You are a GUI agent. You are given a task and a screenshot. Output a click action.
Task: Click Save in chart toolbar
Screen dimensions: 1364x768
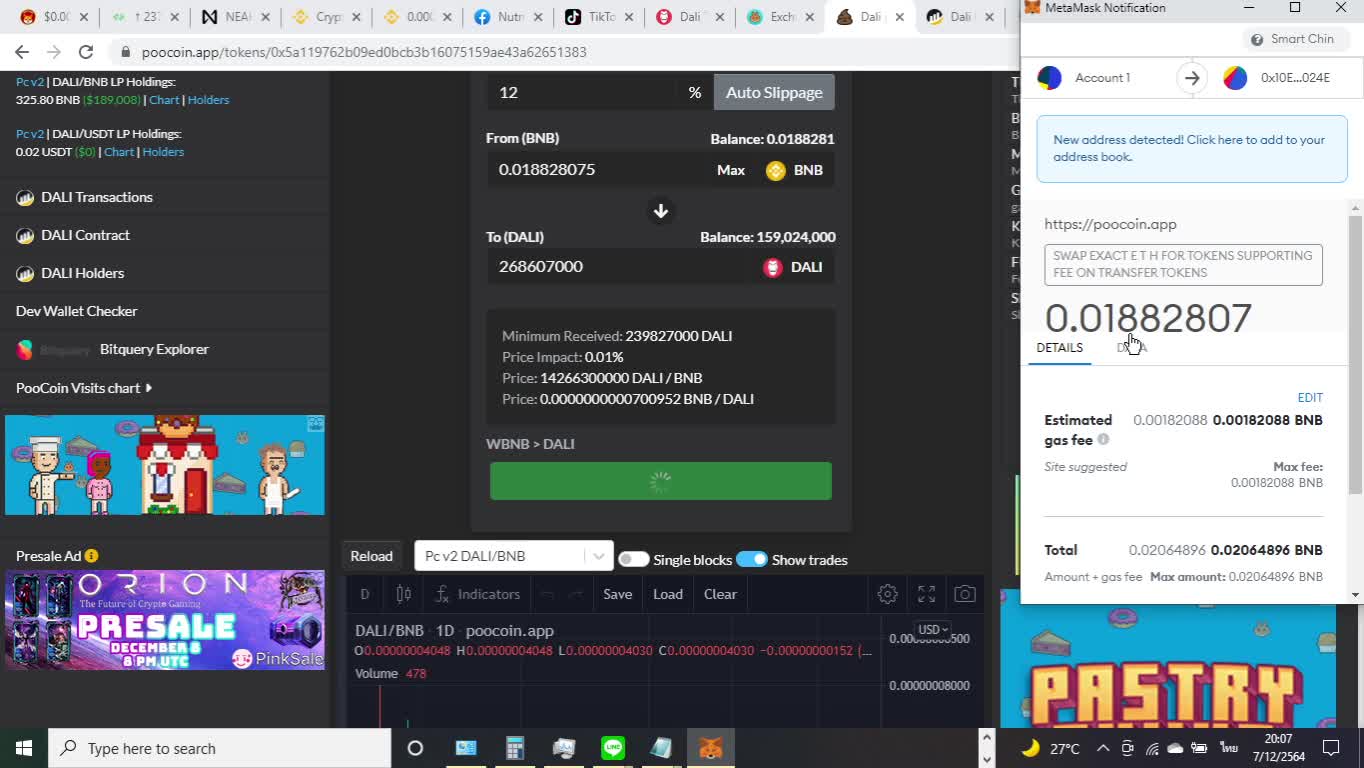[x=617, y=594]
